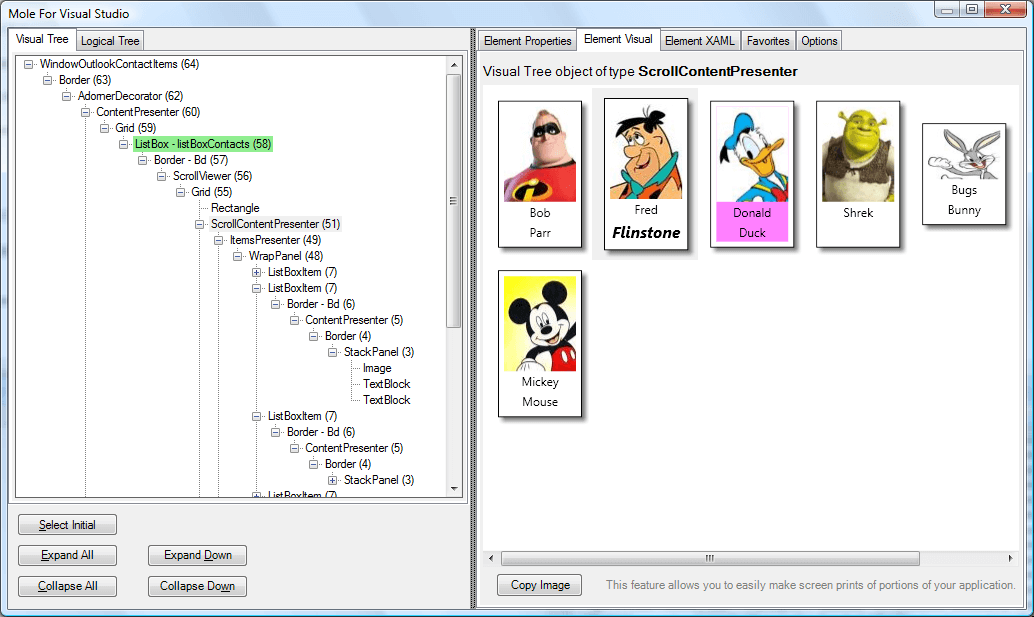The width and height of the screenshot is (1034, 617).
Task: Maximize the Mole For Visual Studio window
Action: (x=972, y=9)
